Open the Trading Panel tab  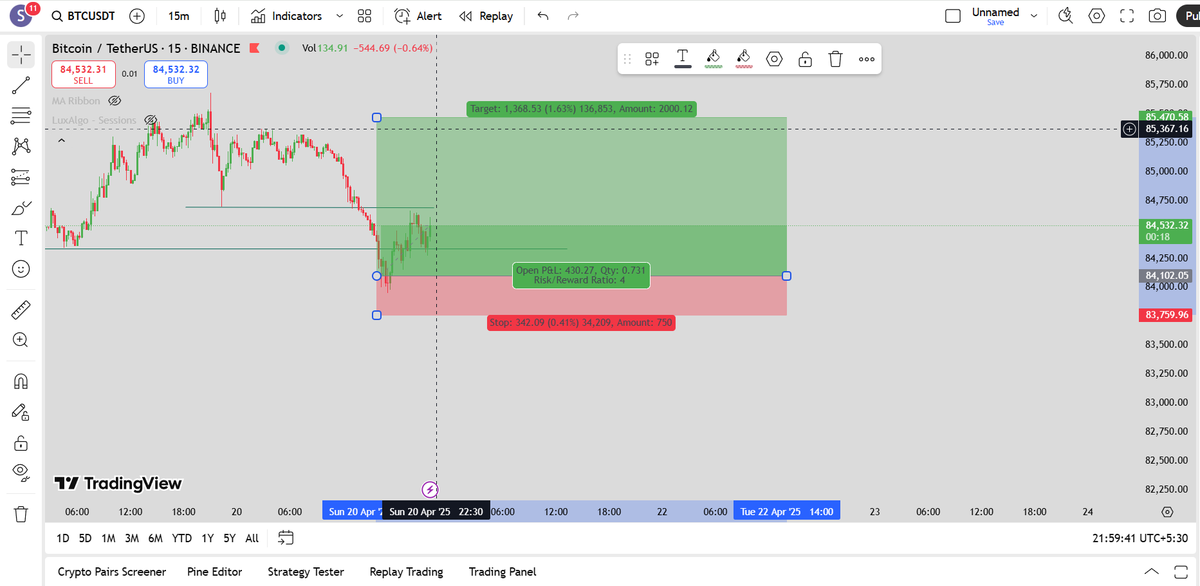pyautogui.click(x=502, y=572)
